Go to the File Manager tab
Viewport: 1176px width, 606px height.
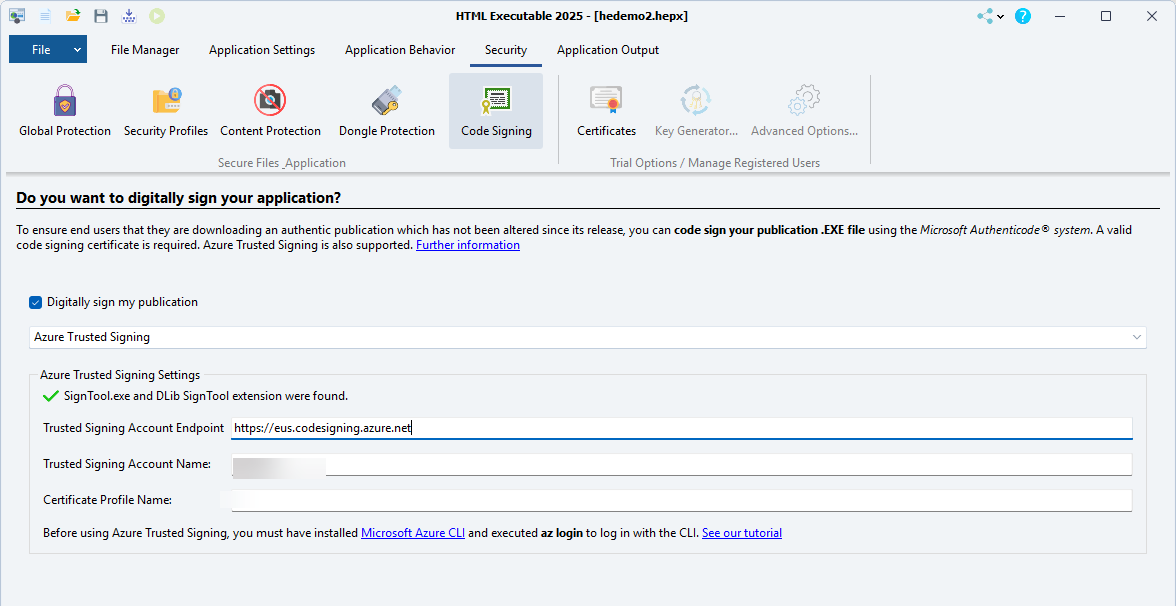[144, 49]
